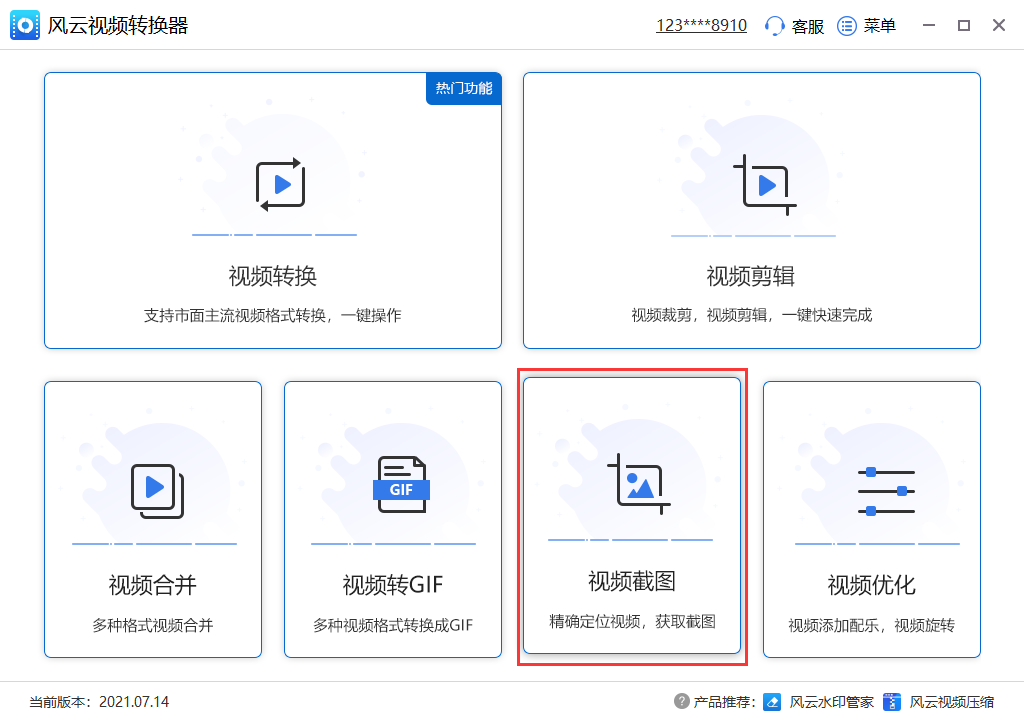Open the GIF file icon
This screenshot has height=720, width=1024.
tap(401, 484)
